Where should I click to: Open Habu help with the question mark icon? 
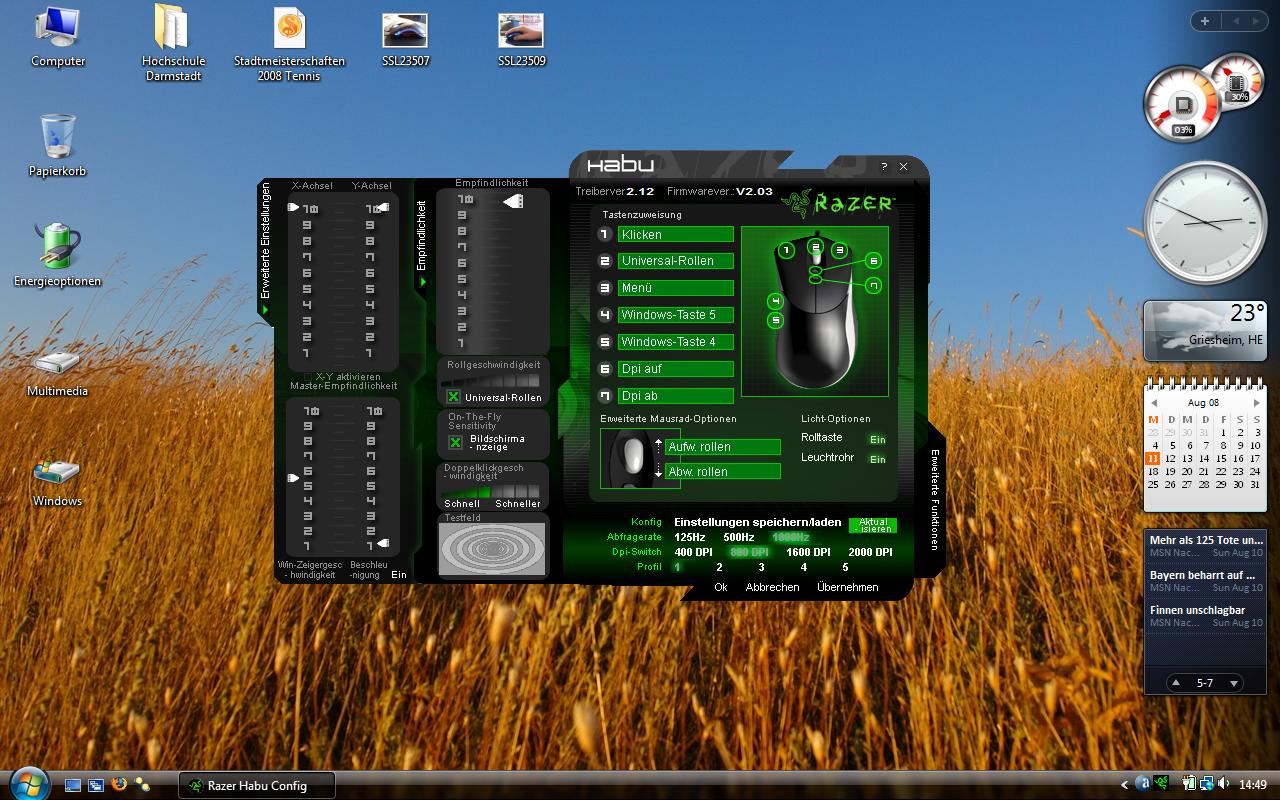coord(884,167)
